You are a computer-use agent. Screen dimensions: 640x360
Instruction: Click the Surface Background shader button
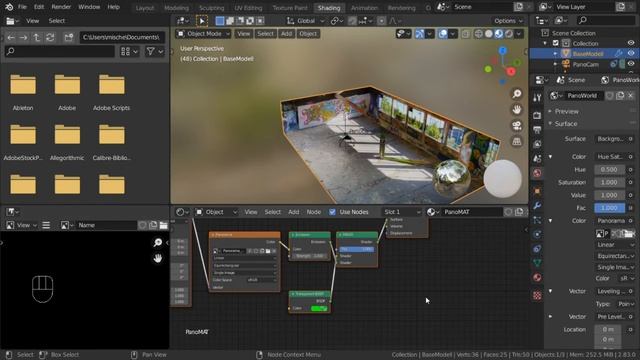(611, 139)
